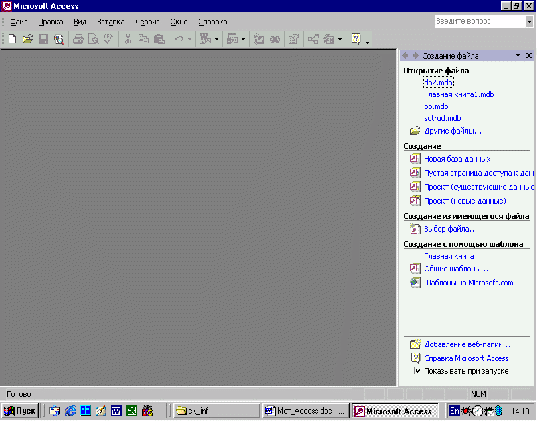The image size is (537, 421).
Task: Click the forward arrow in task pane header
Action: 415,55
